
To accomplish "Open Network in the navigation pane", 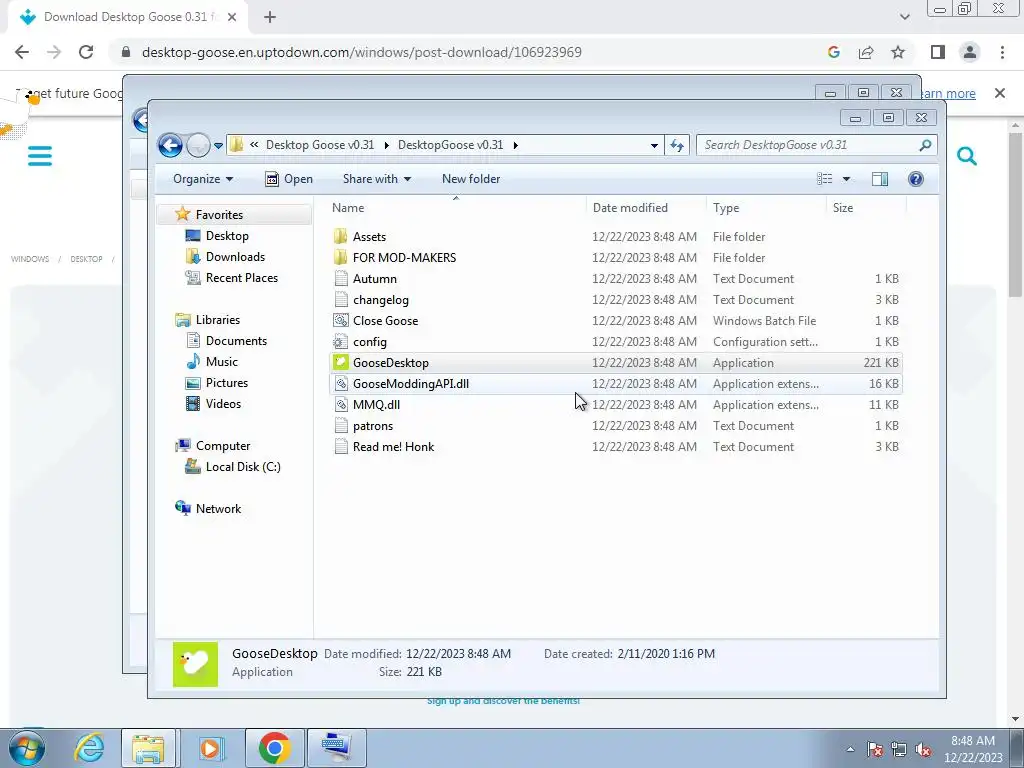I will [x=218, y=509].
